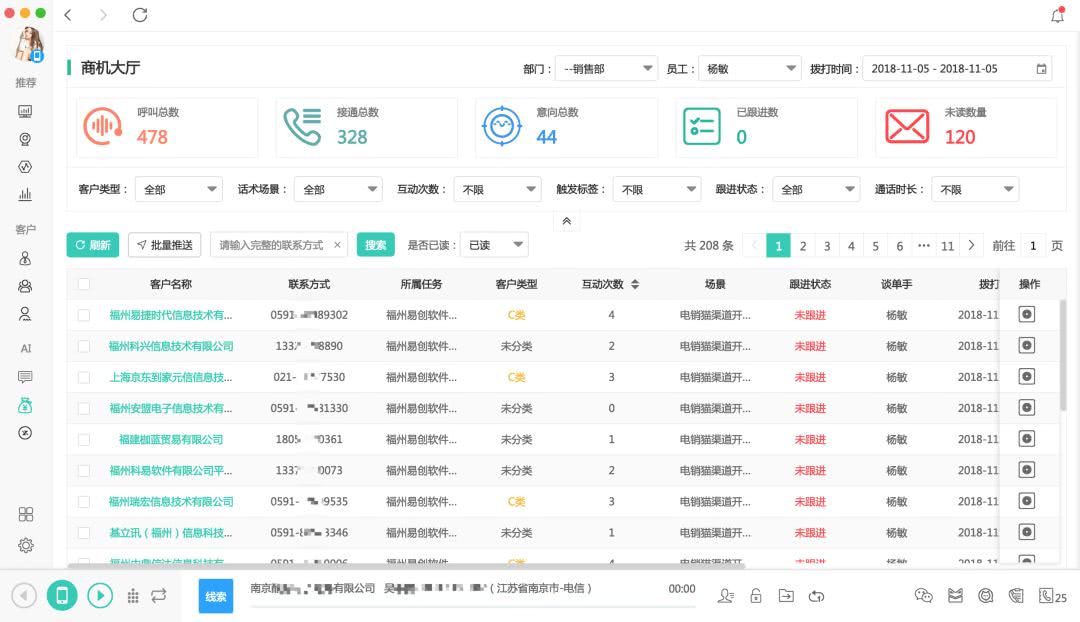This screenshot has width=1080, height=622.
Task: Click the settings gear at sidebar bottom
Action: click(26, 545)
